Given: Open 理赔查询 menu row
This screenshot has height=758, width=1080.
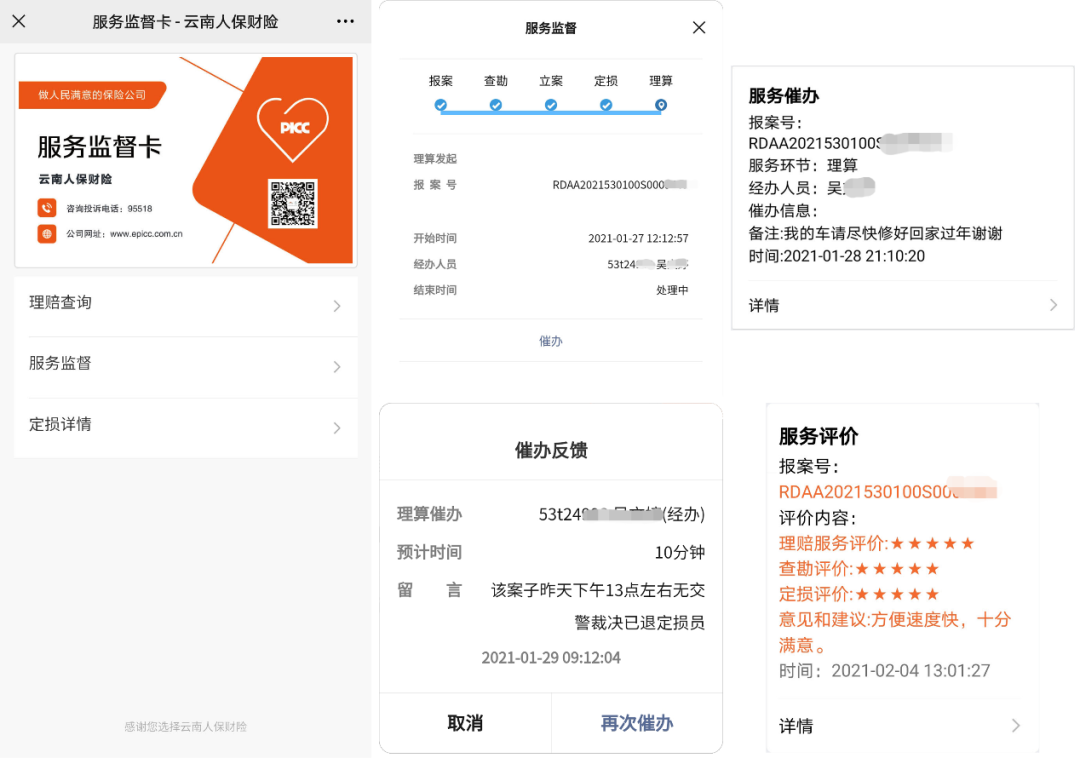Looking at the screenshot, I should (x=186, y=306).
